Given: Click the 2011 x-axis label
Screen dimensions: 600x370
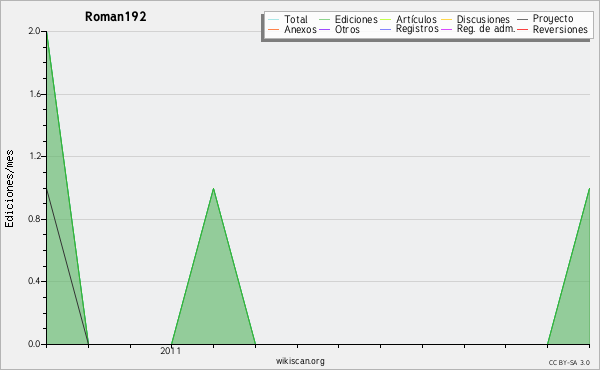Looking at the screenshot, I should coord(170,351).
